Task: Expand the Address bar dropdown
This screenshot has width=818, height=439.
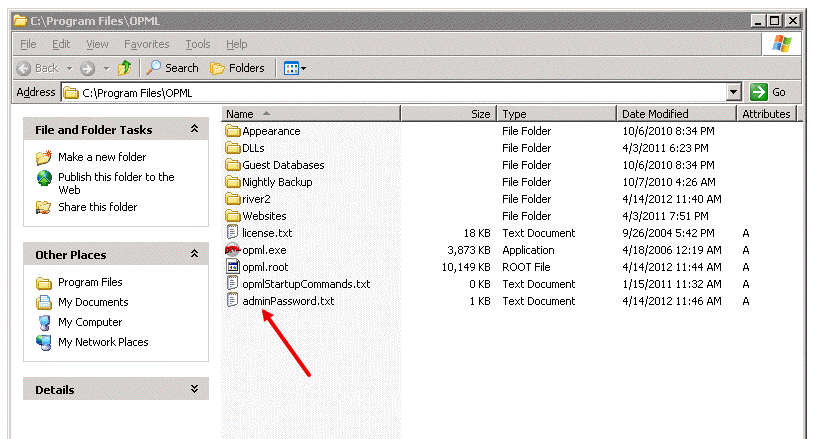Action: [734, 92]
